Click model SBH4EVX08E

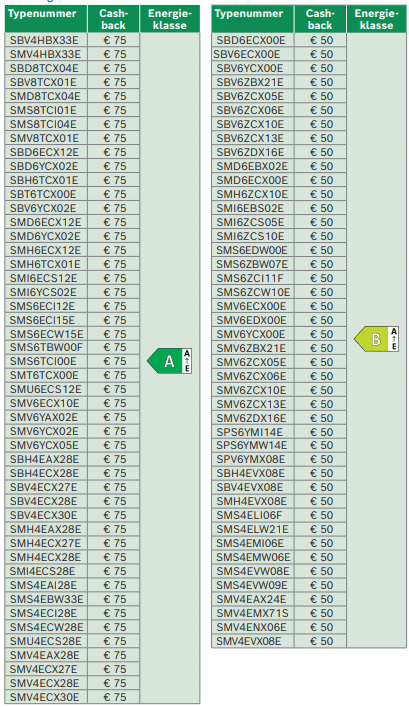250,473
